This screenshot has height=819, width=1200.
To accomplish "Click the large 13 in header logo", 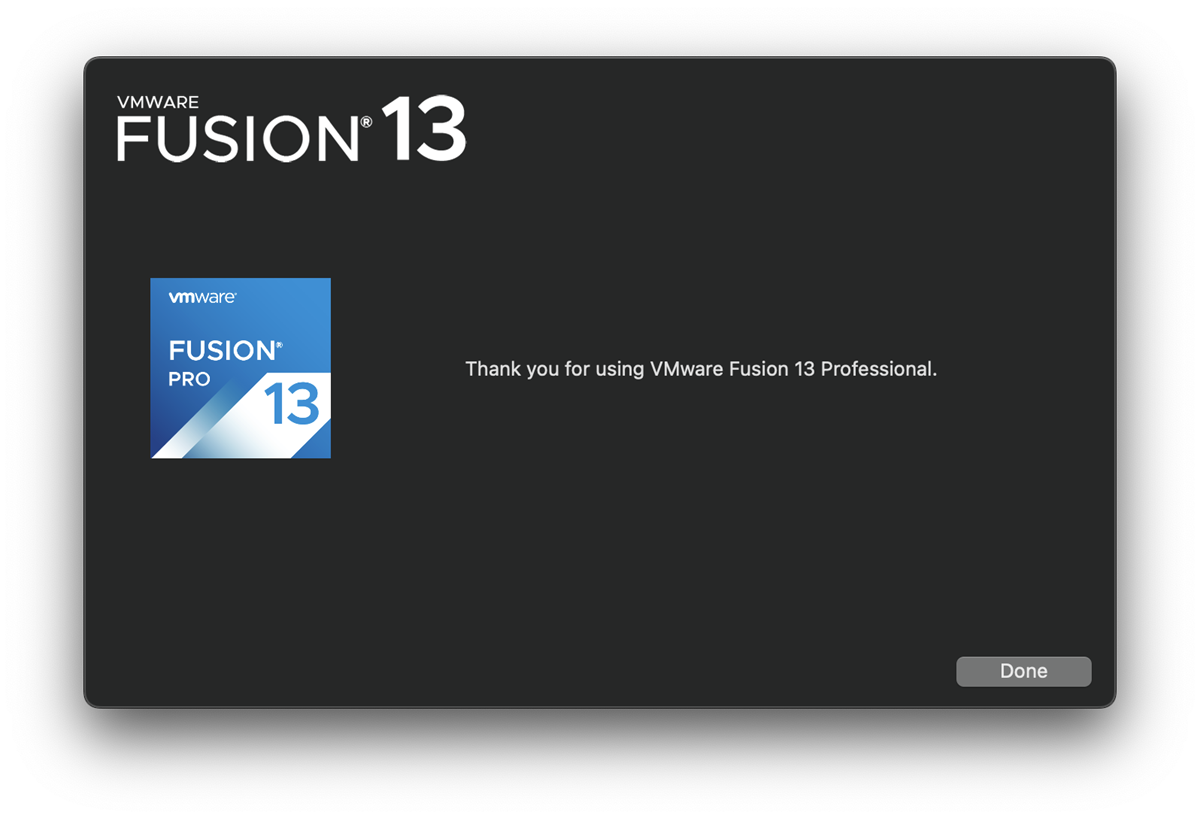I will coord(423,129).
